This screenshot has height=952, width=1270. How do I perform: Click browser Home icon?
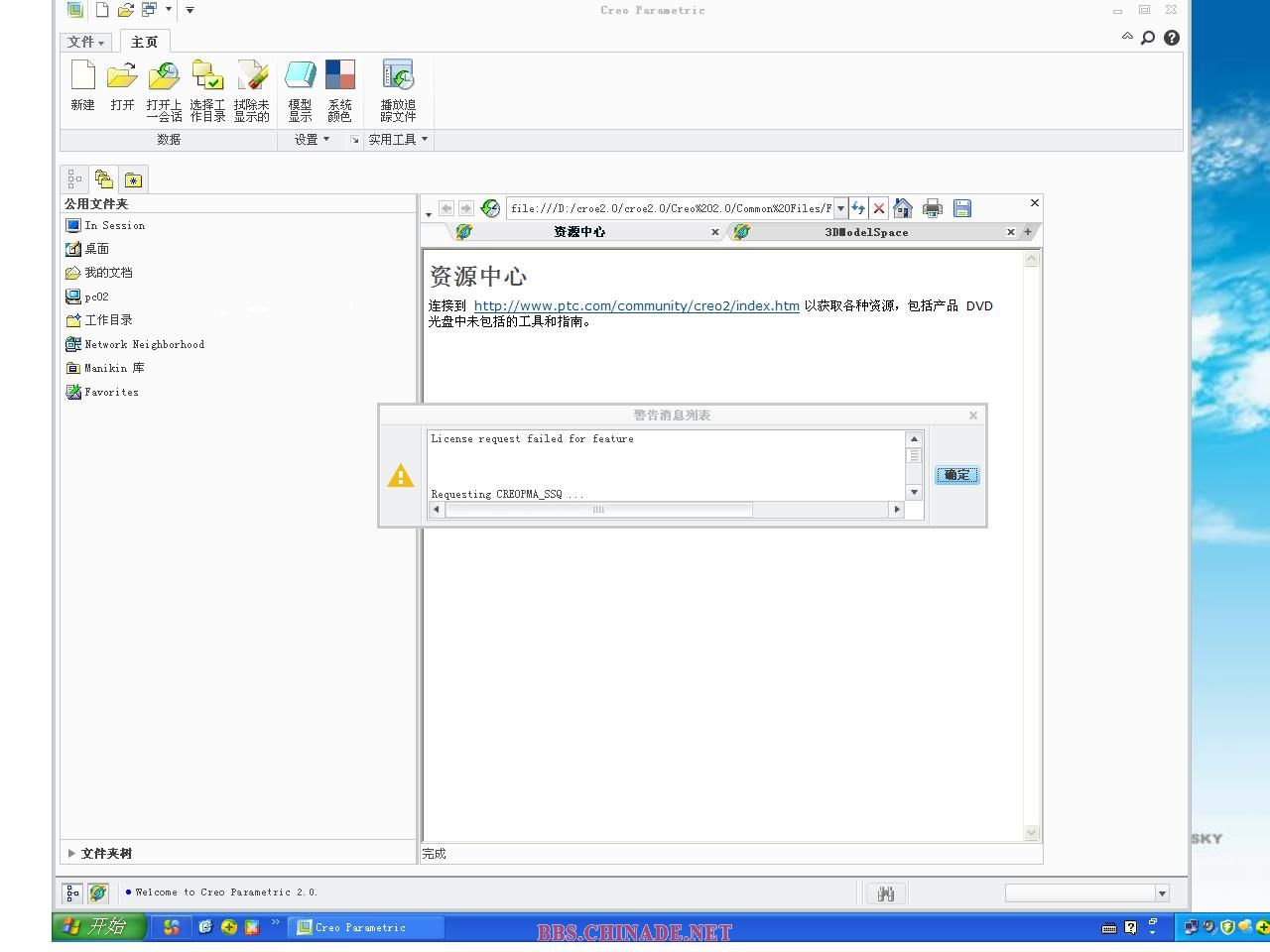(x=903, y=208)
